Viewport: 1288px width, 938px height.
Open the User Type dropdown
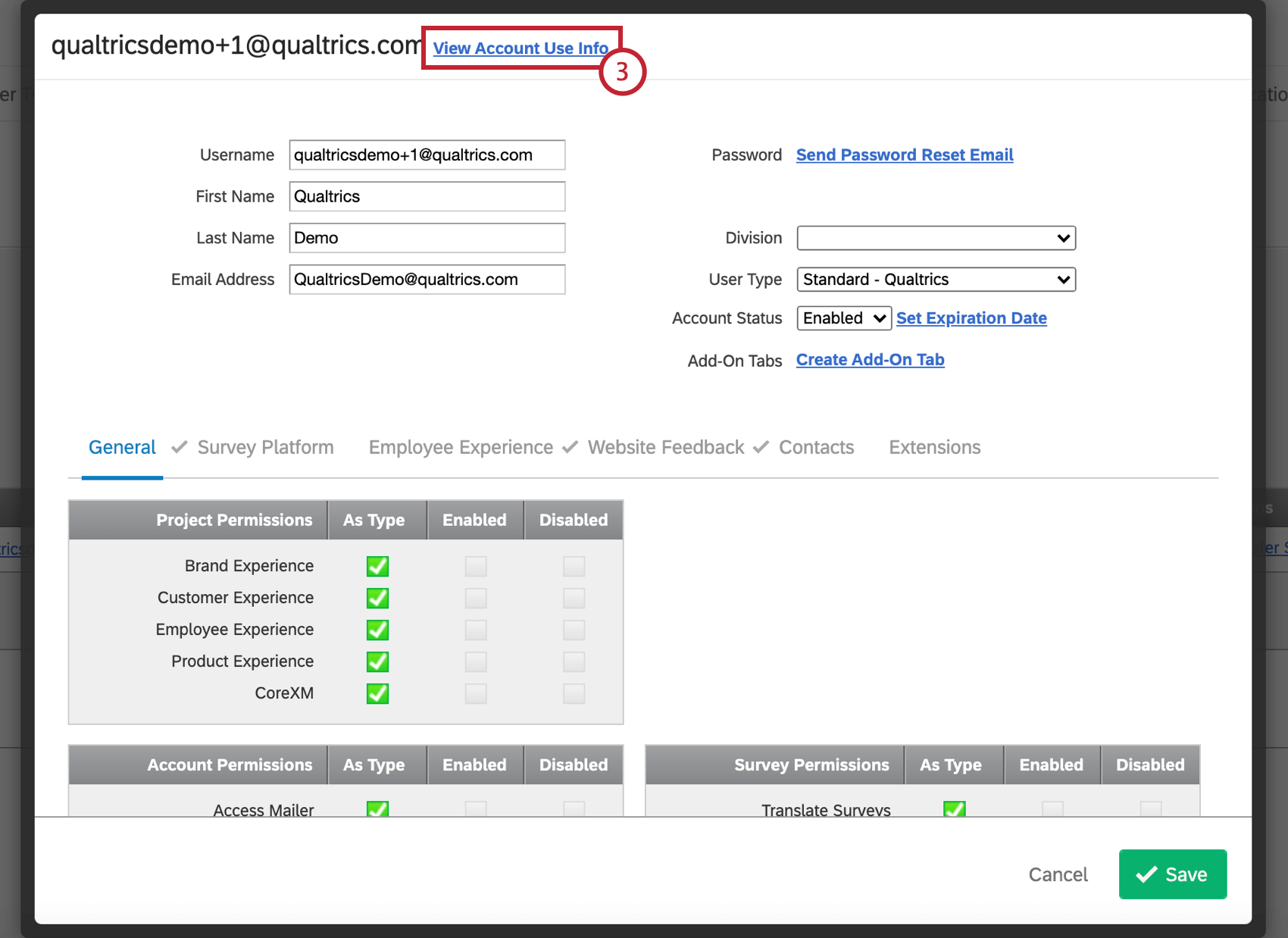click(x=936, y=279)
